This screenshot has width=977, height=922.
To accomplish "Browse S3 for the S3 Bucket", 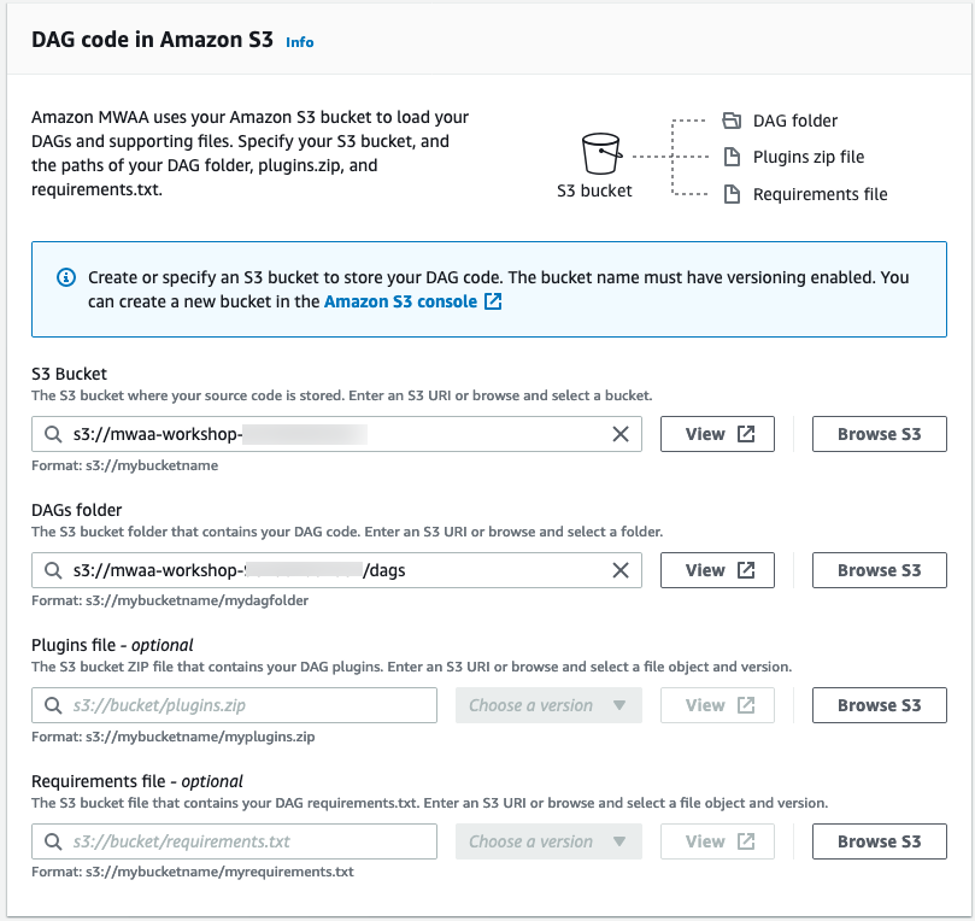I will 878,434.
